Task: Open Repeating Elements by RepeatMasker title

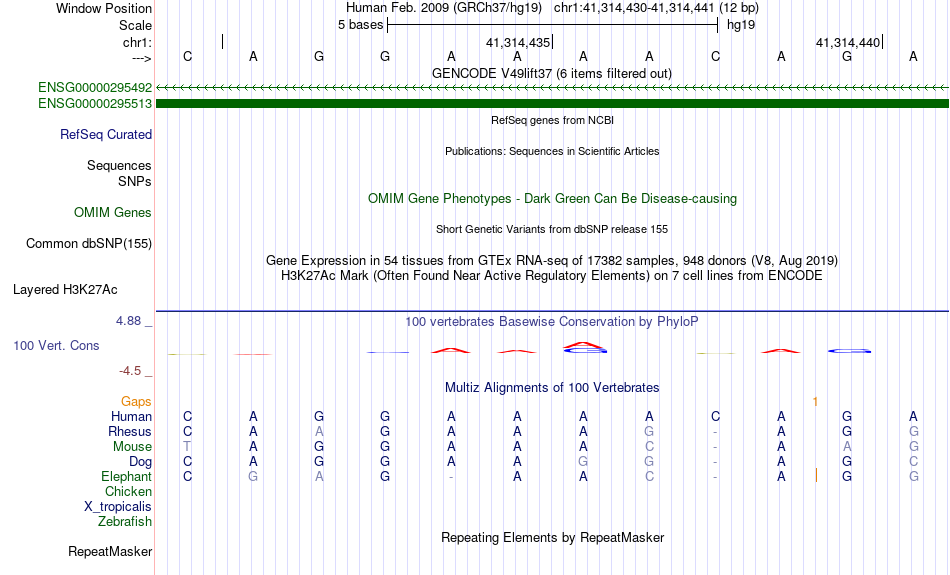Action: 553,538
